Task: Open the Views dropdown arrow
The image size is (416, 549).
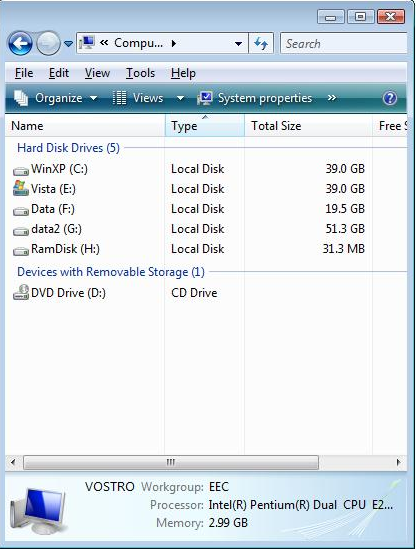Action: click(180, 98)
